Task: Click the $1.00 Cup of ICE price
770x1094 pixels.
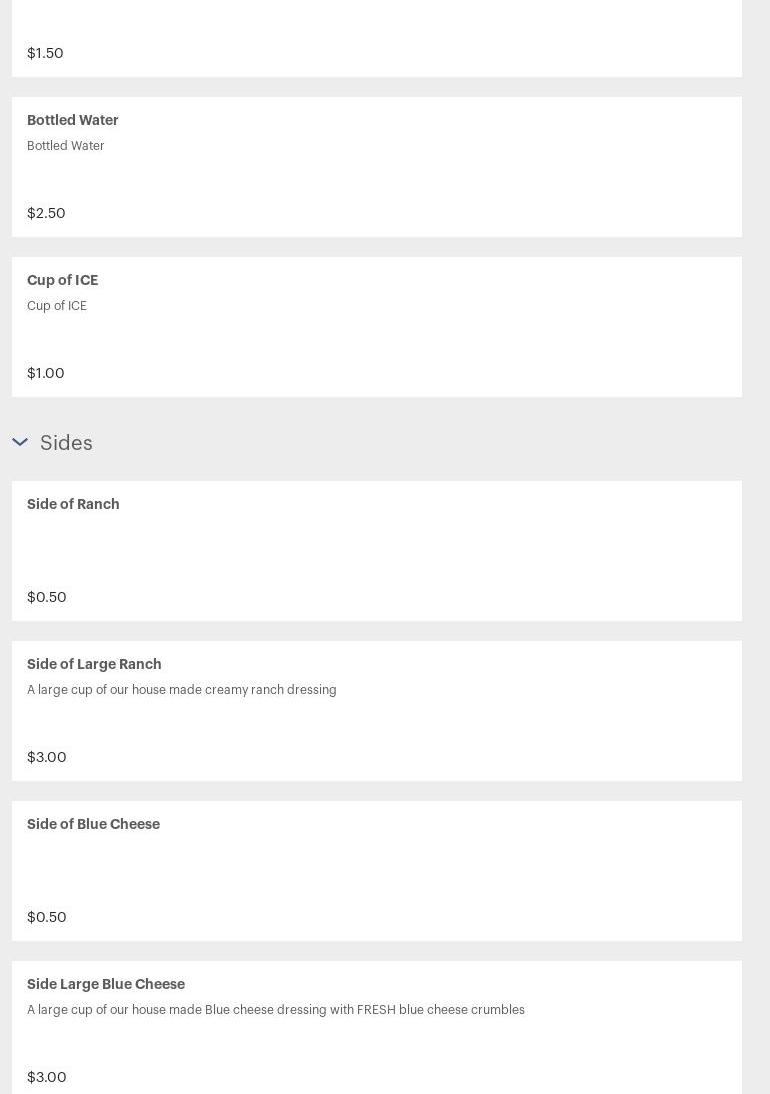Action: [46, 373]
